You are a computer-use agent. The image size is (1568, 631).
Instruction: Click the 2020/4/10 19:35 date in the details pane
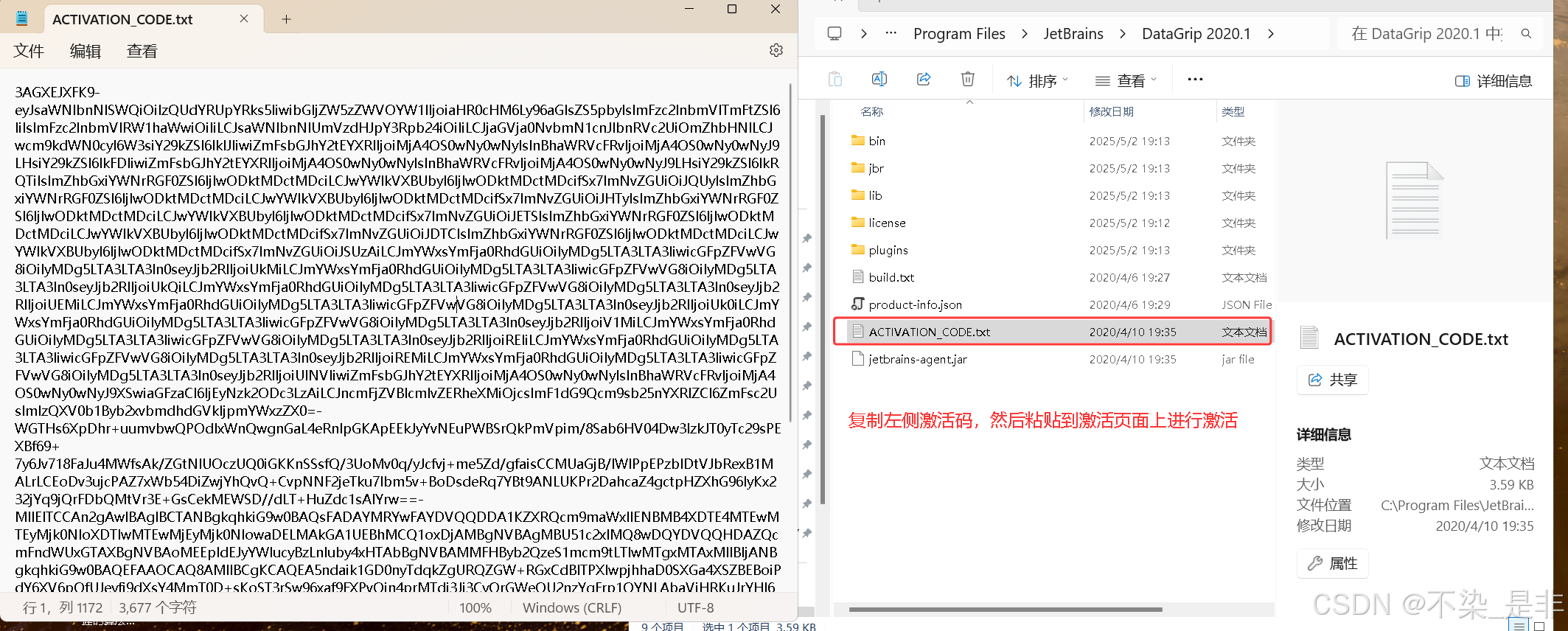point(1485,526)
